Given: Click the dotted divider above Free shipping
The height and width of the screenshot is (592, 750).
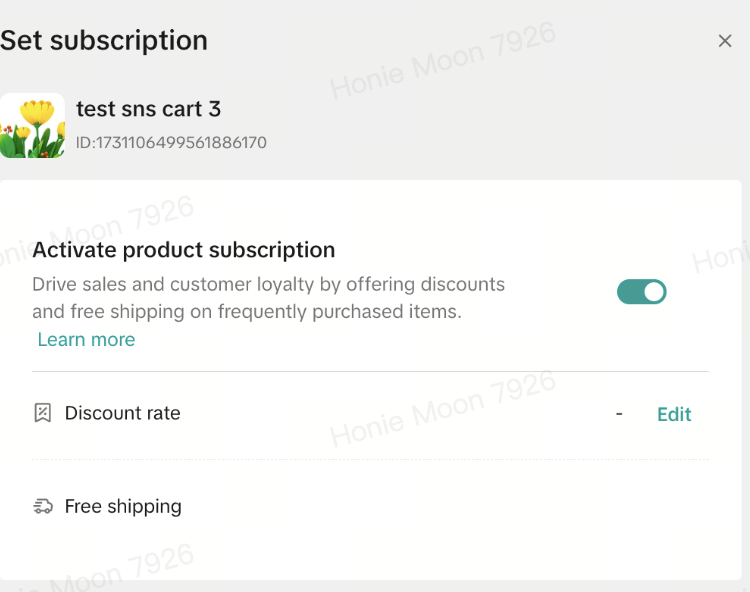Looking at the screenshot, I should (370, 460).
